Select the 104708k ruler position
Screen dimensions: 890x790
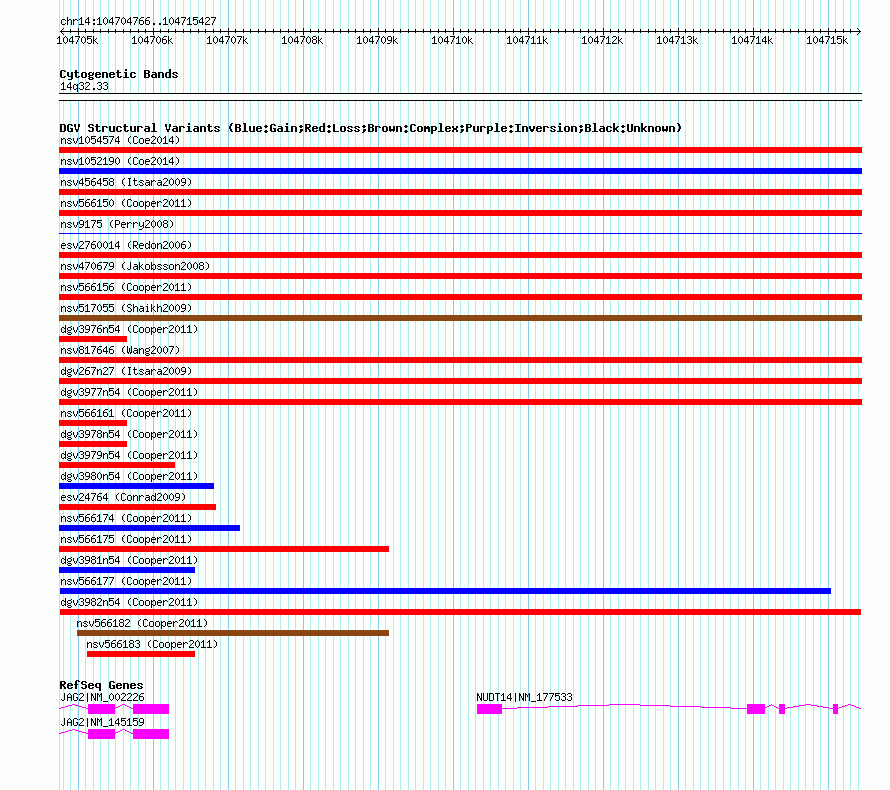pos(302,40)
